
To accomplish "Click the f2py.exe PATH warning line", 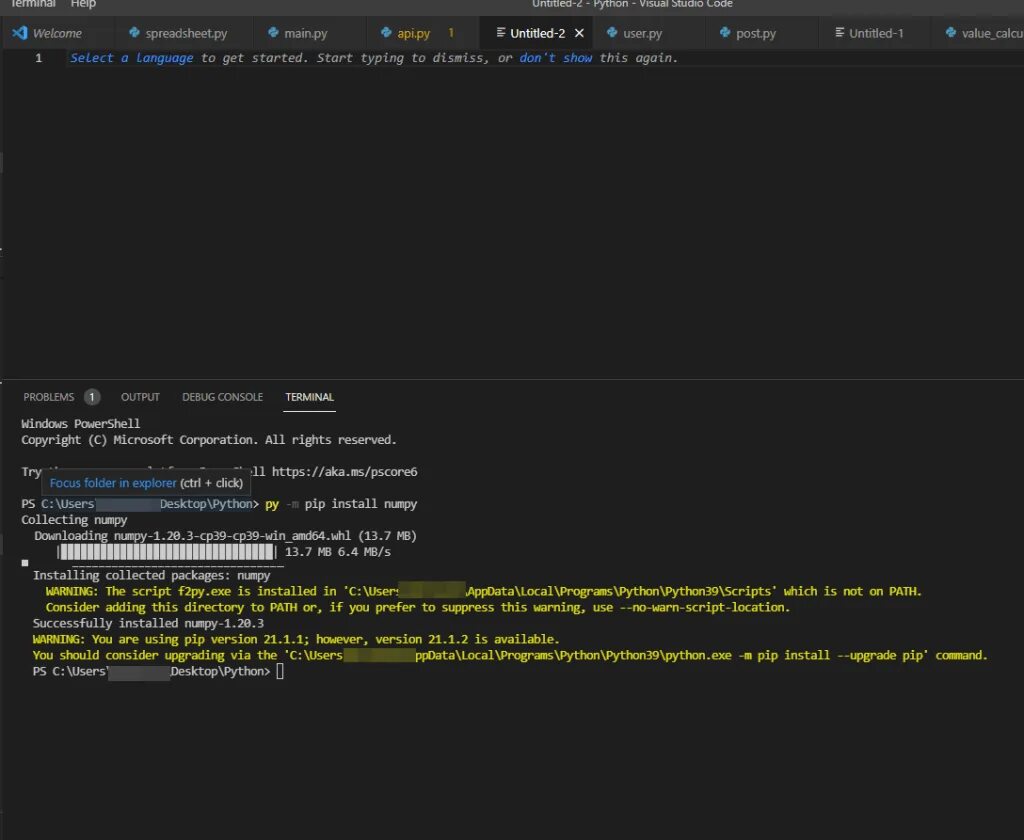I will (x=483, y=591).
